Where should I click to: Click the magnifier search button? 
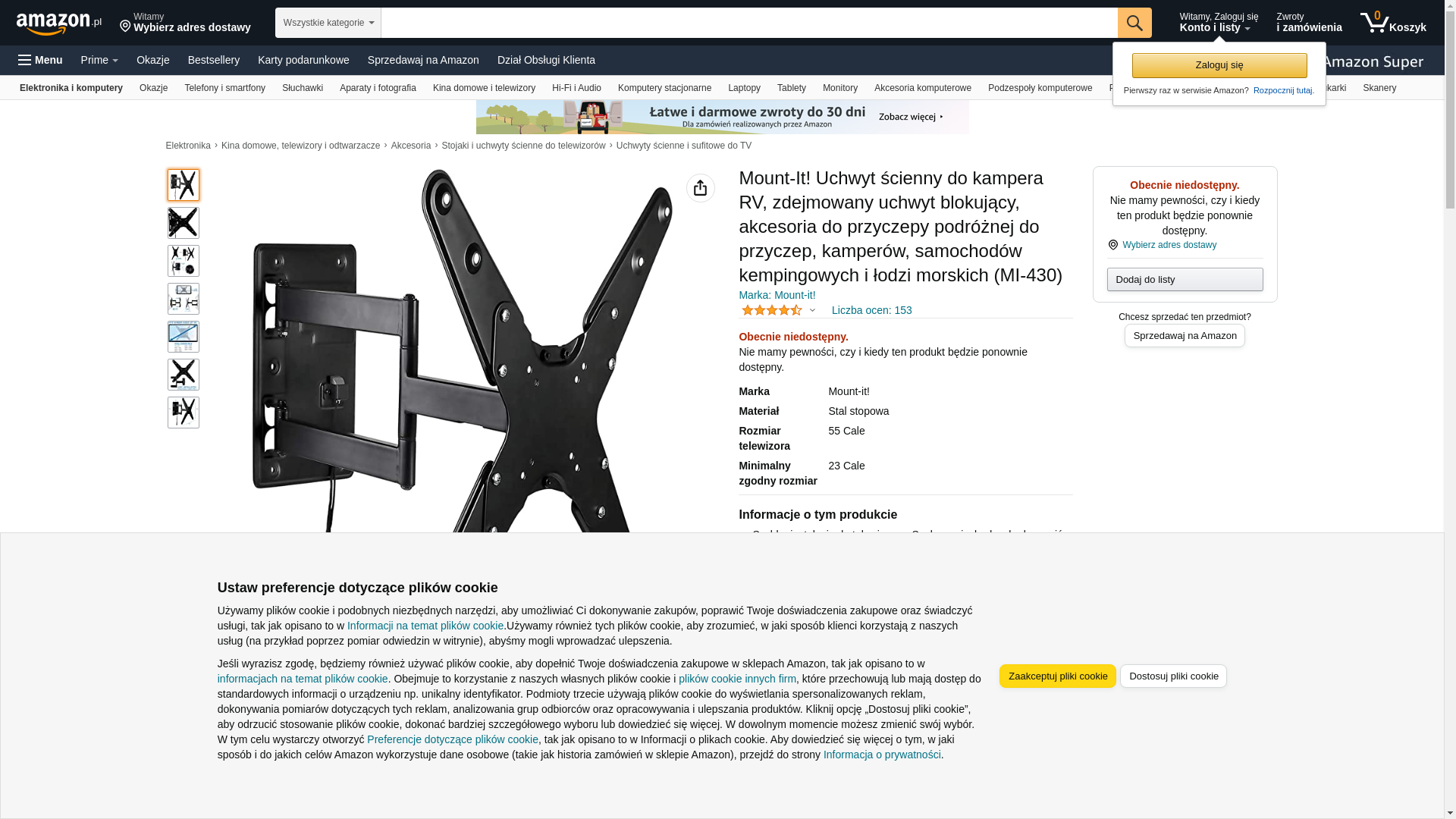(x=1134, y=23)
